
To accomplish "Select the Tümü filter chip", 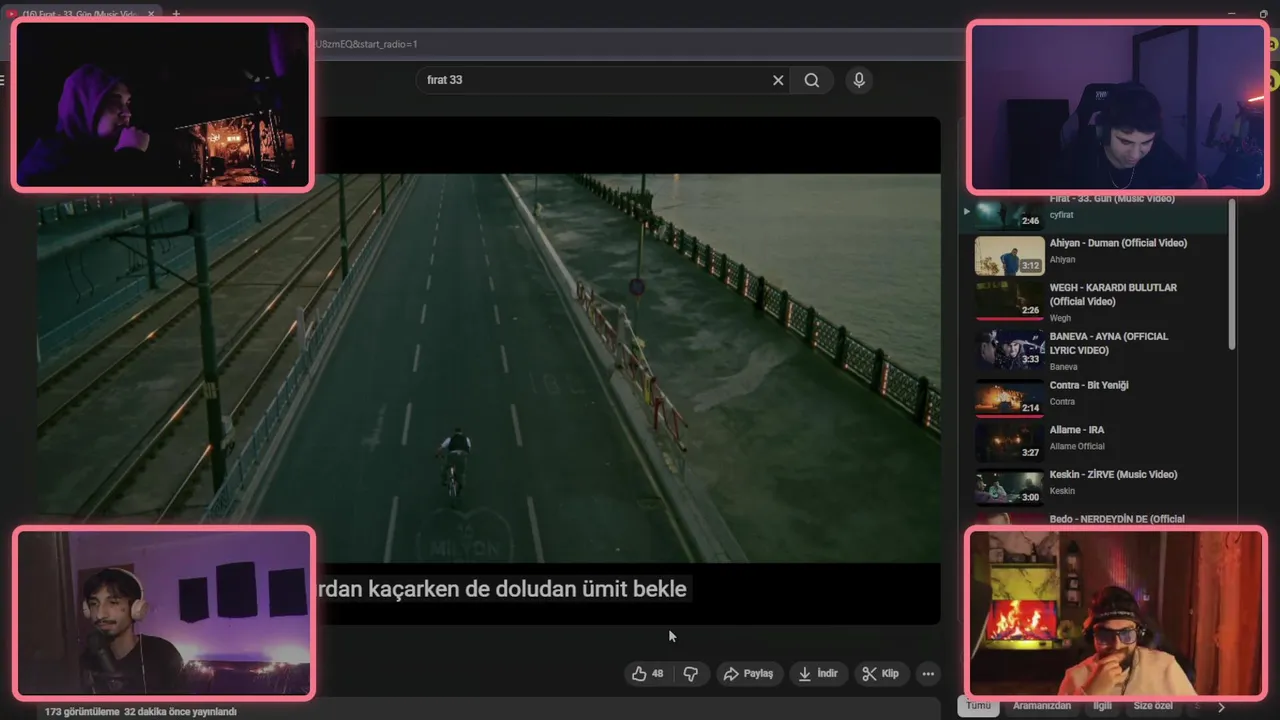I will click(978, 706).
